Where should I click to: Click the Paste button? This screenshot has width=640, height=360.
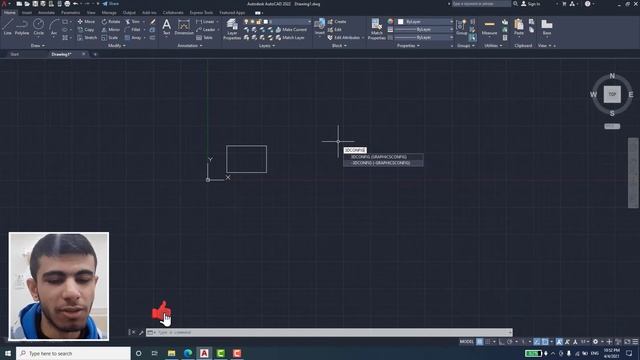point(519,27)
